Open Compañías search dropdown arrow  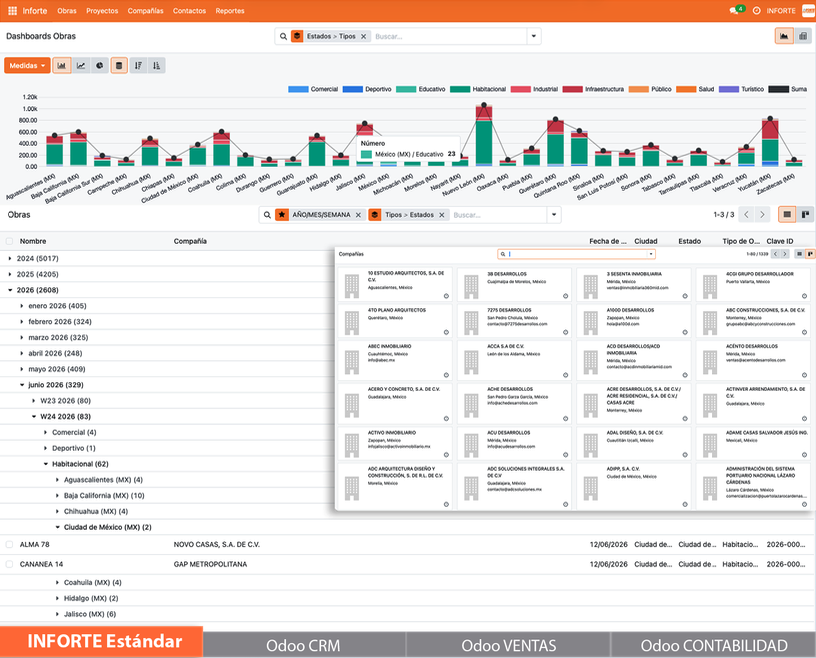click(x=651, y=254)
